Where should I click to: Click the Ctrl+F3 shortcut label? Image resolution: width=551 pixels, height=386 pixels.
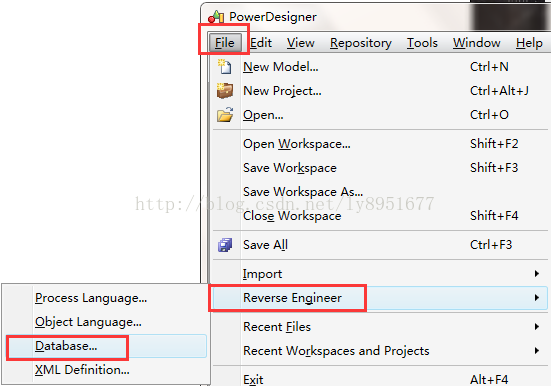click(491, 245)
